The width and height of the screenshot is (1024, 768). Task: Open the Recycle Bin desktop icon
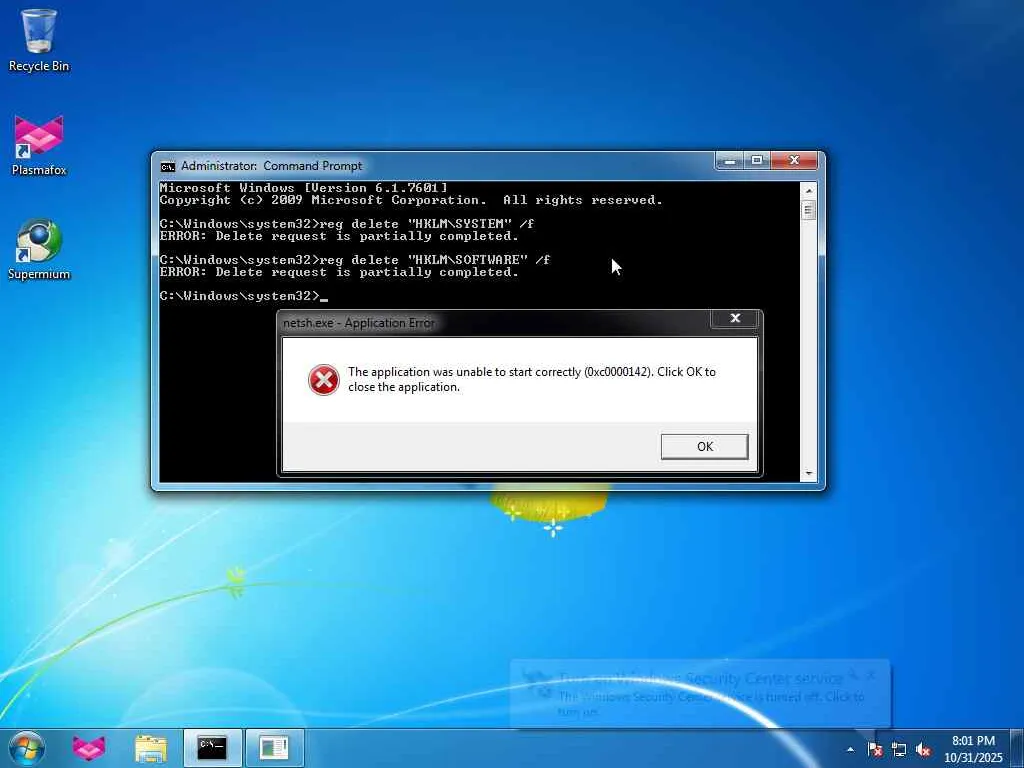(39, 40)
